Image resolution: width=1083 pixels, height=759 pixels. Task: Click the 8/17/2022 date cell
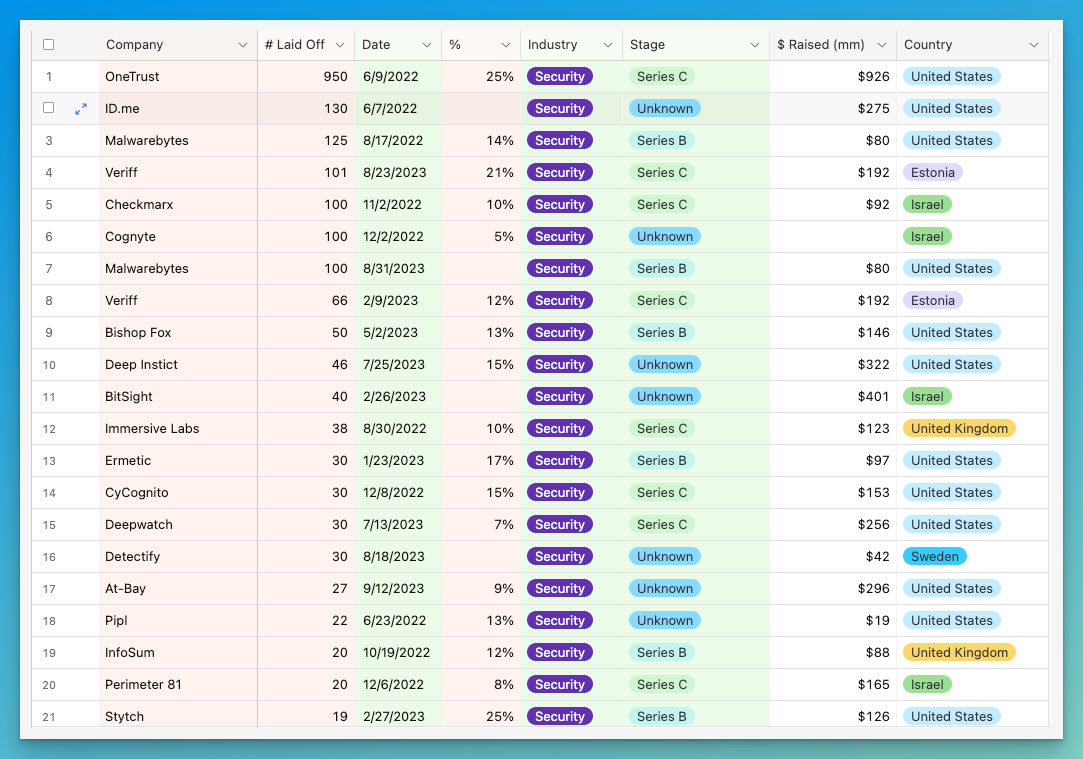[x=392, y=140]
